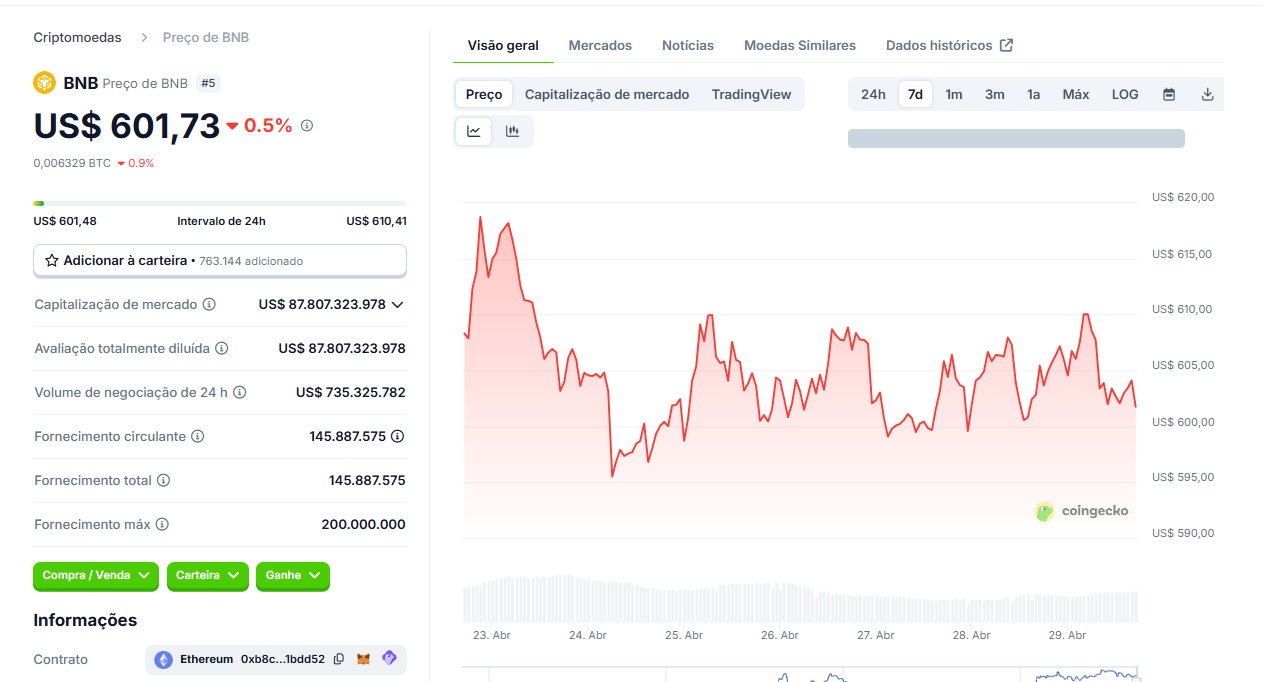Select the 1a time range
This screenshot has height=682, width=1263.
1033,94
